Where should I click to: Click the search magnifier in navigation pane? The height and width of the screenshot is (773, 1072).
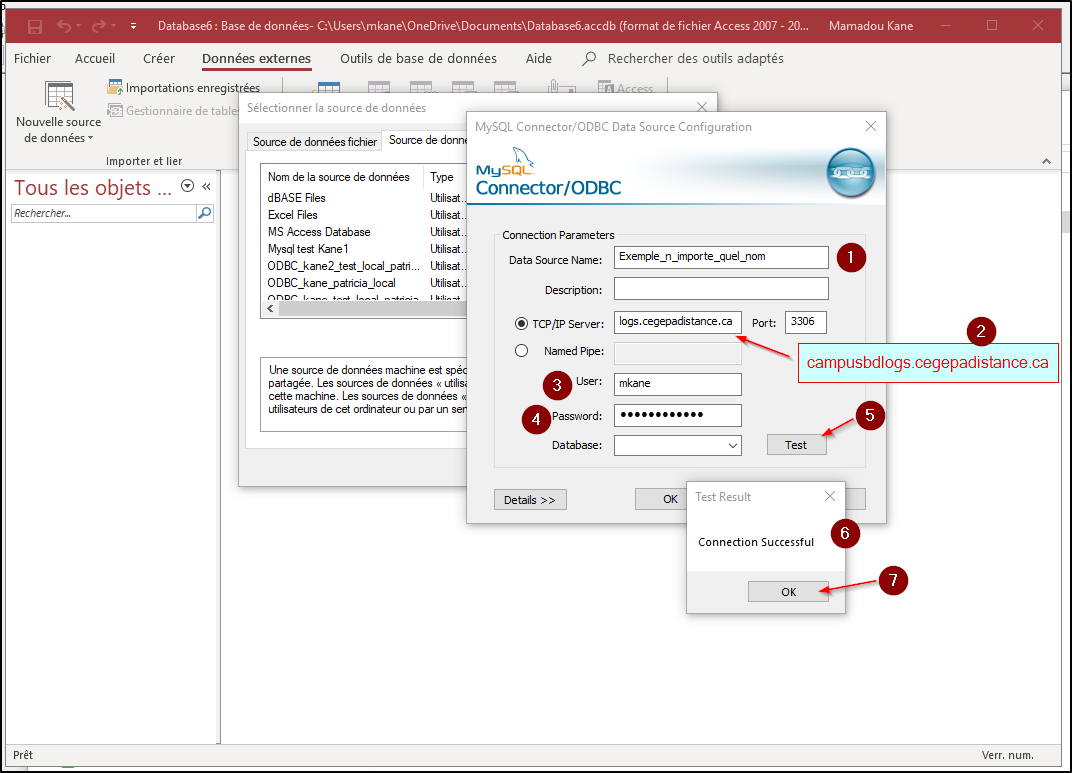coord(204,213)
